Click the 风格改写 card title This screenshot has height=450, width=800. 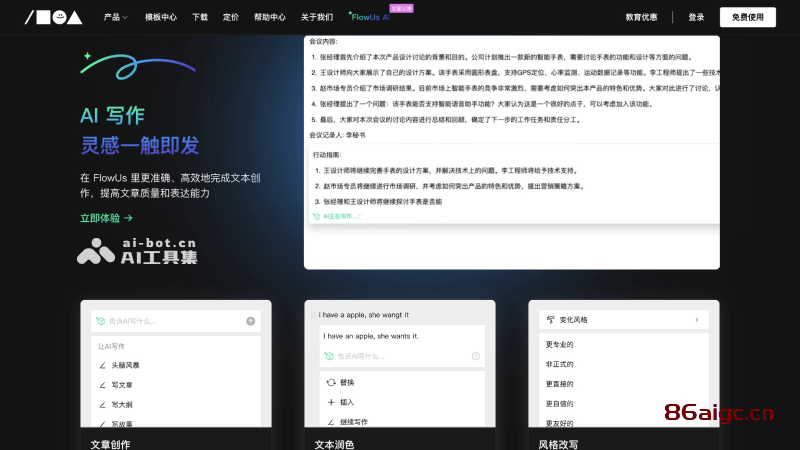tap(558, 444)
